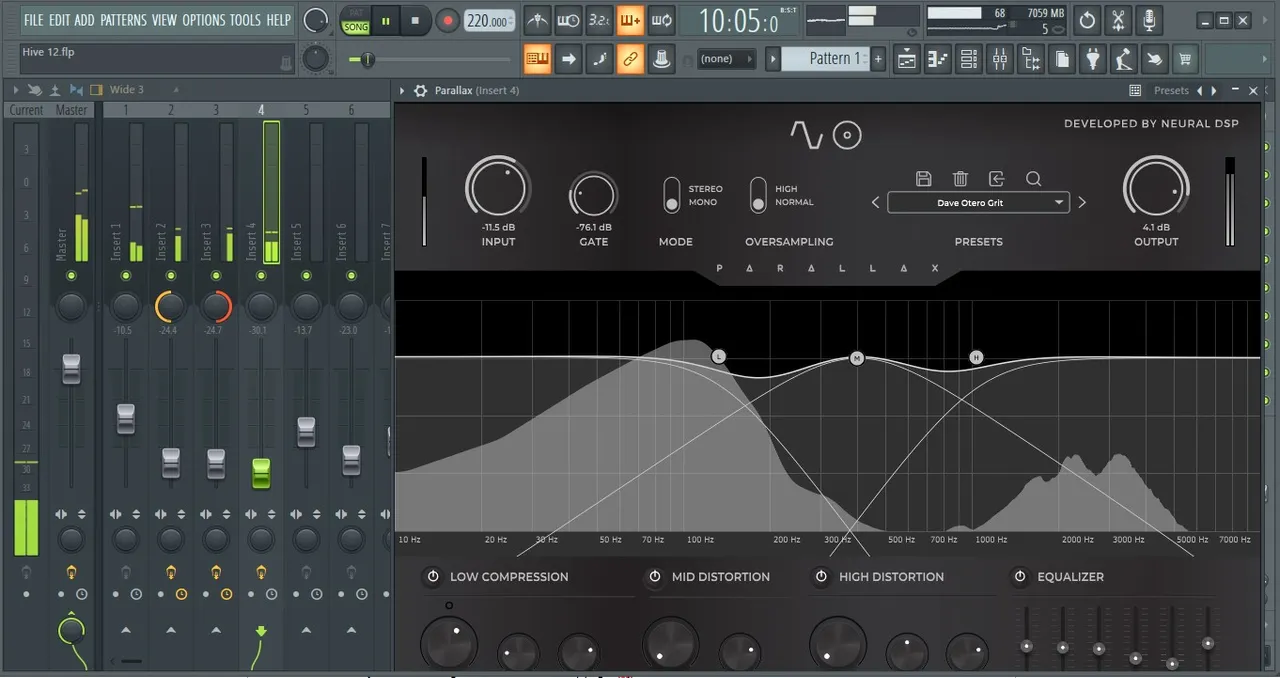
Task: Toggle the link icon in toolbar
Action: (630, 59)
